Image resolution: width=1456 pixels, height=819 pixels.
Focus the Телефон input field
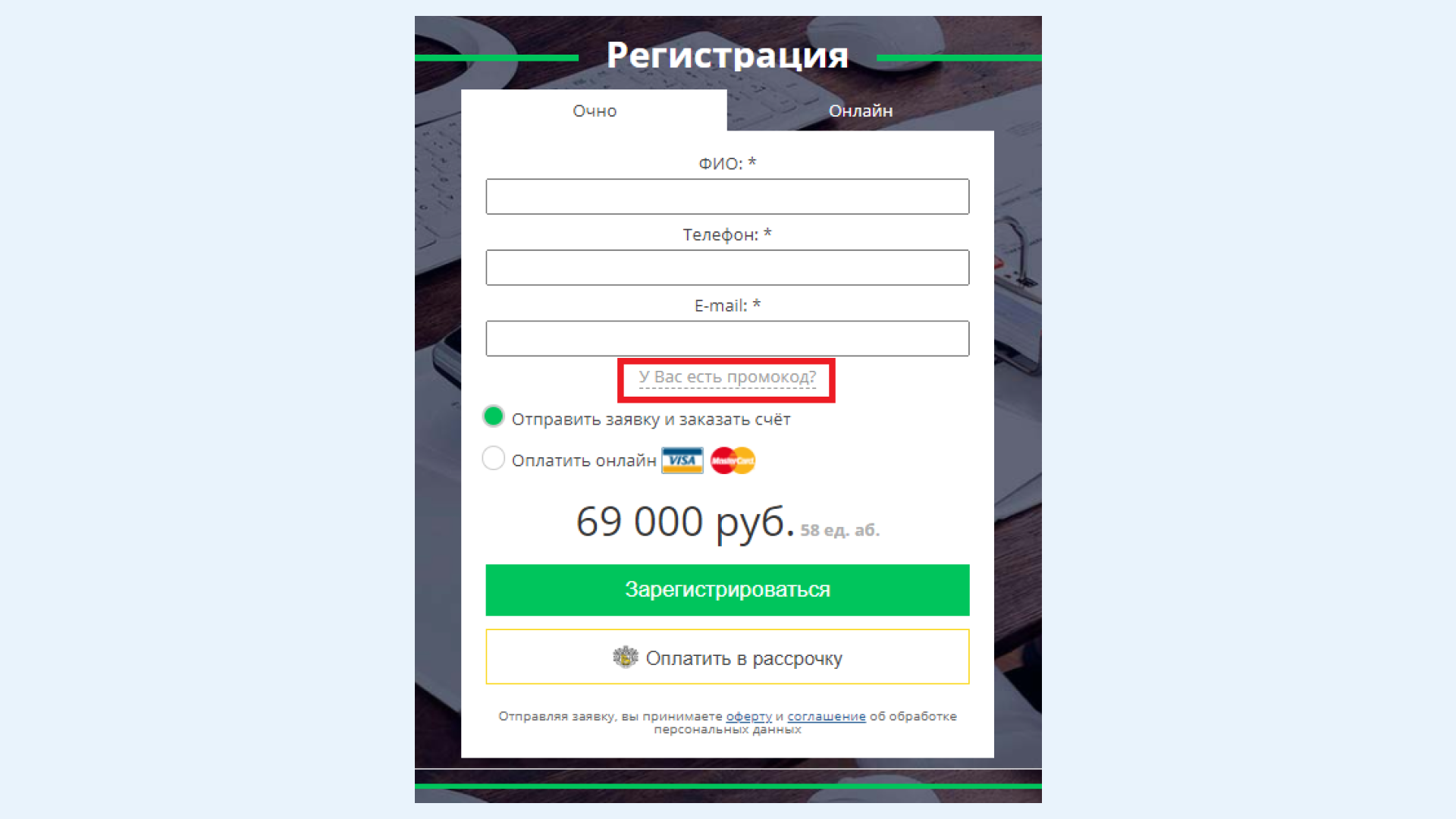click(727, 268)
